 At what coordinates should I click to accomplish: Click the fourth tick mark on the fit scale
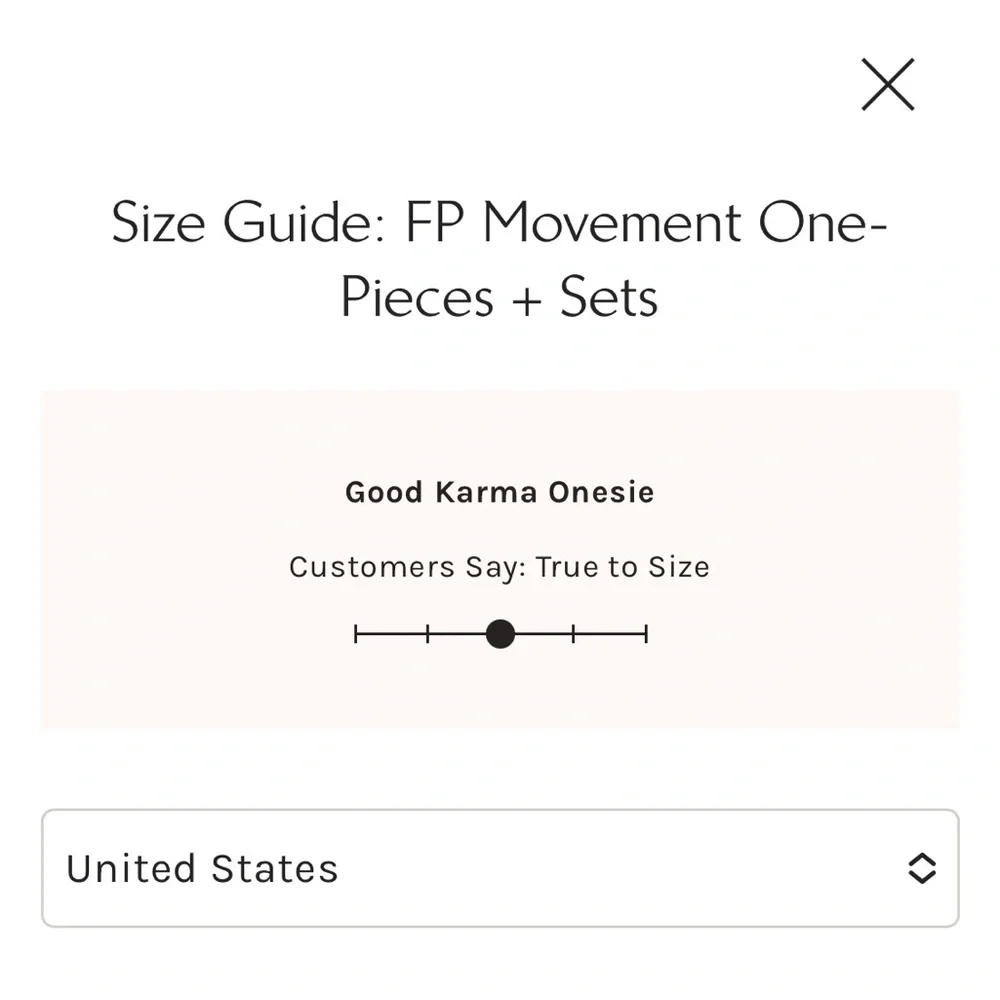tap(573, 634)
